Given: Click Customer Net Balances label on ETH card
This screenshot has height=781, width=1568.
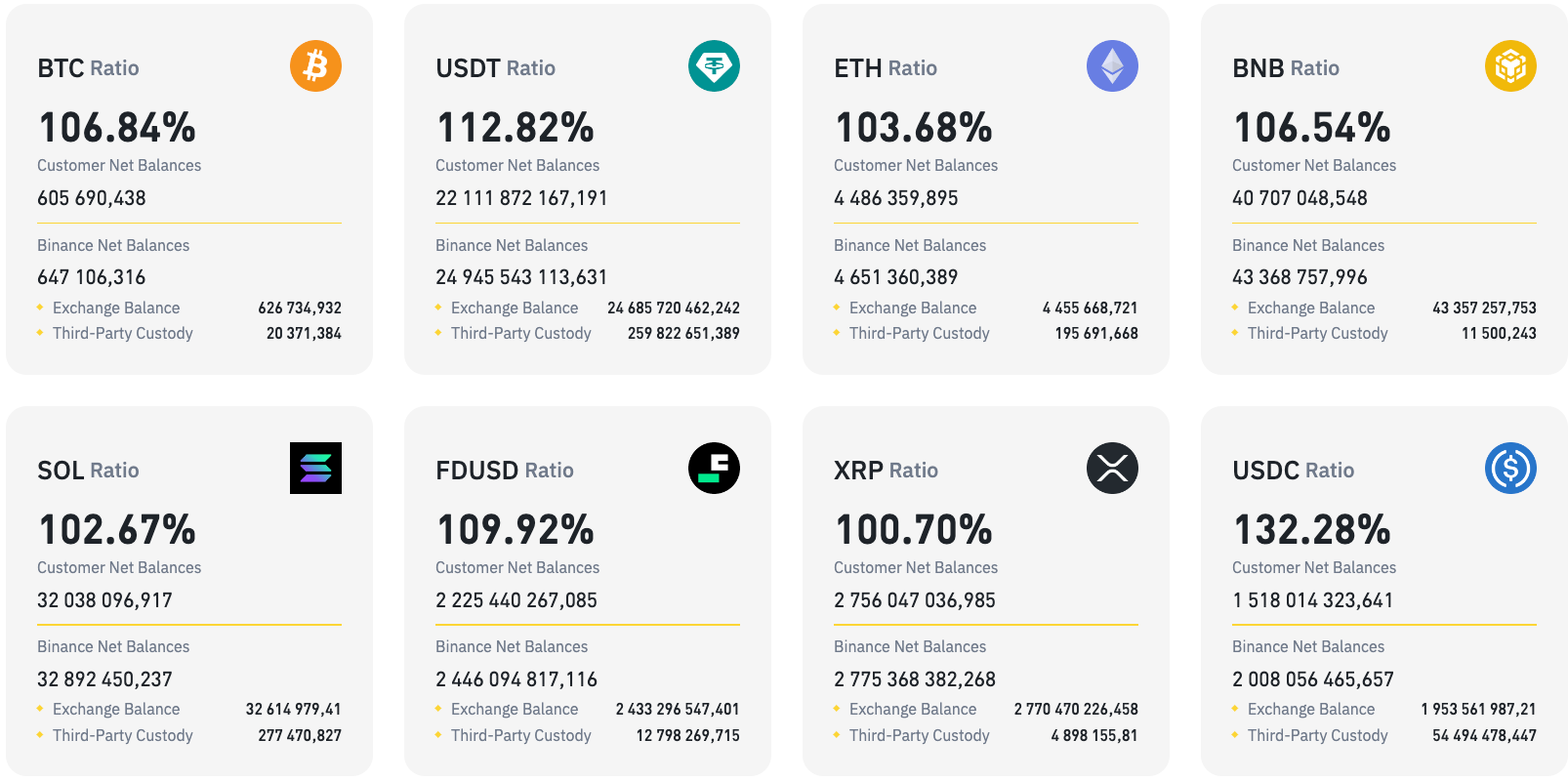Looking at the screenshot, I should click(916, 165).
